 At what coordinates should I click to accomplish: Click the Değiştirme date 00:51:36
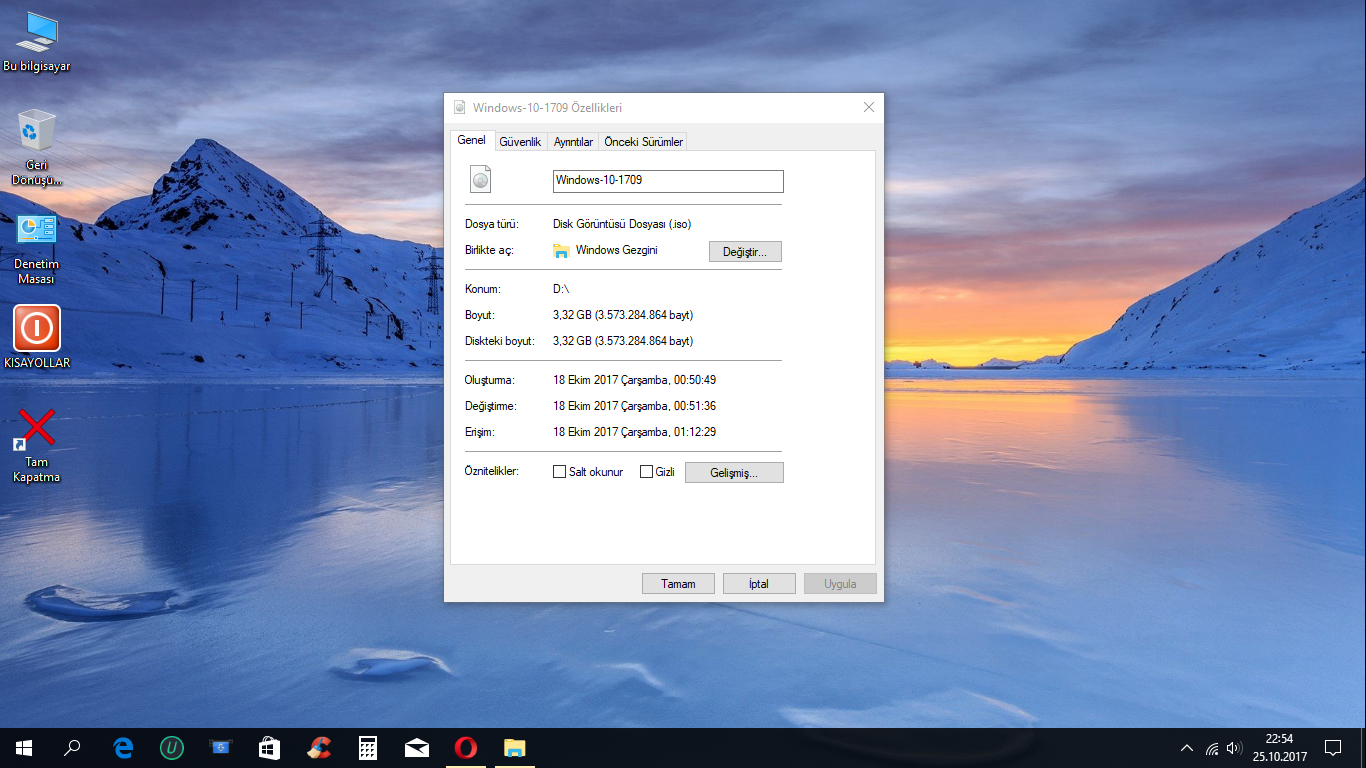click(634, 406)
